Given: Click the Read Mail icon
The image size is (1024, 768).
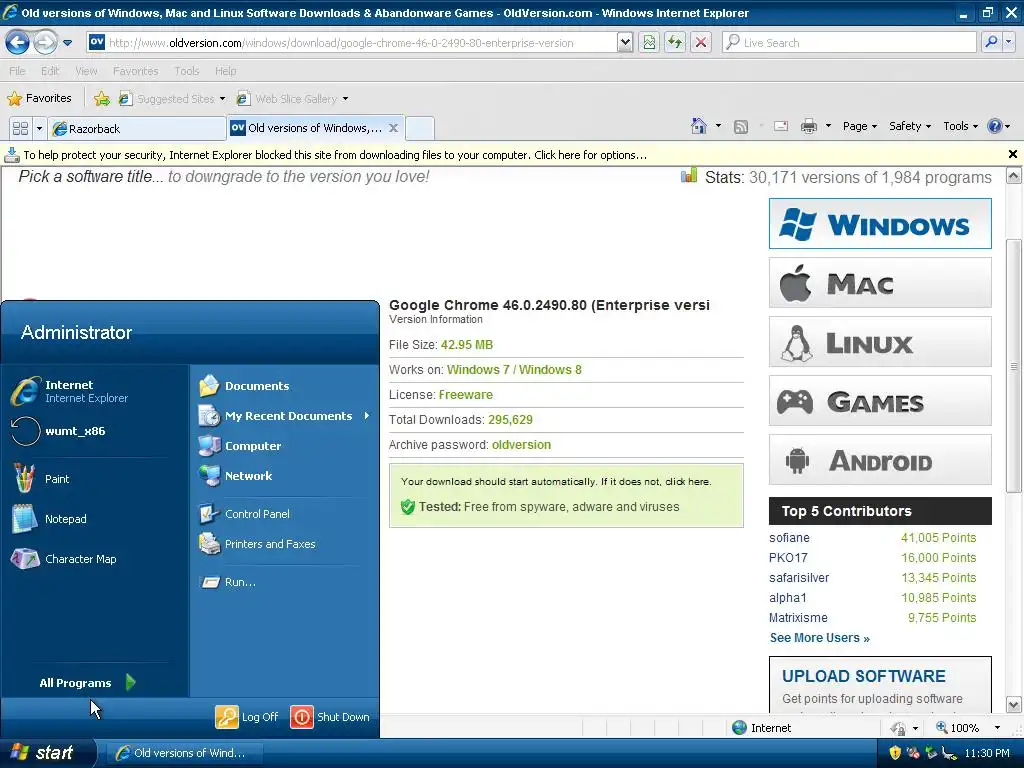Looking at the screenshot, I should 781,126.
